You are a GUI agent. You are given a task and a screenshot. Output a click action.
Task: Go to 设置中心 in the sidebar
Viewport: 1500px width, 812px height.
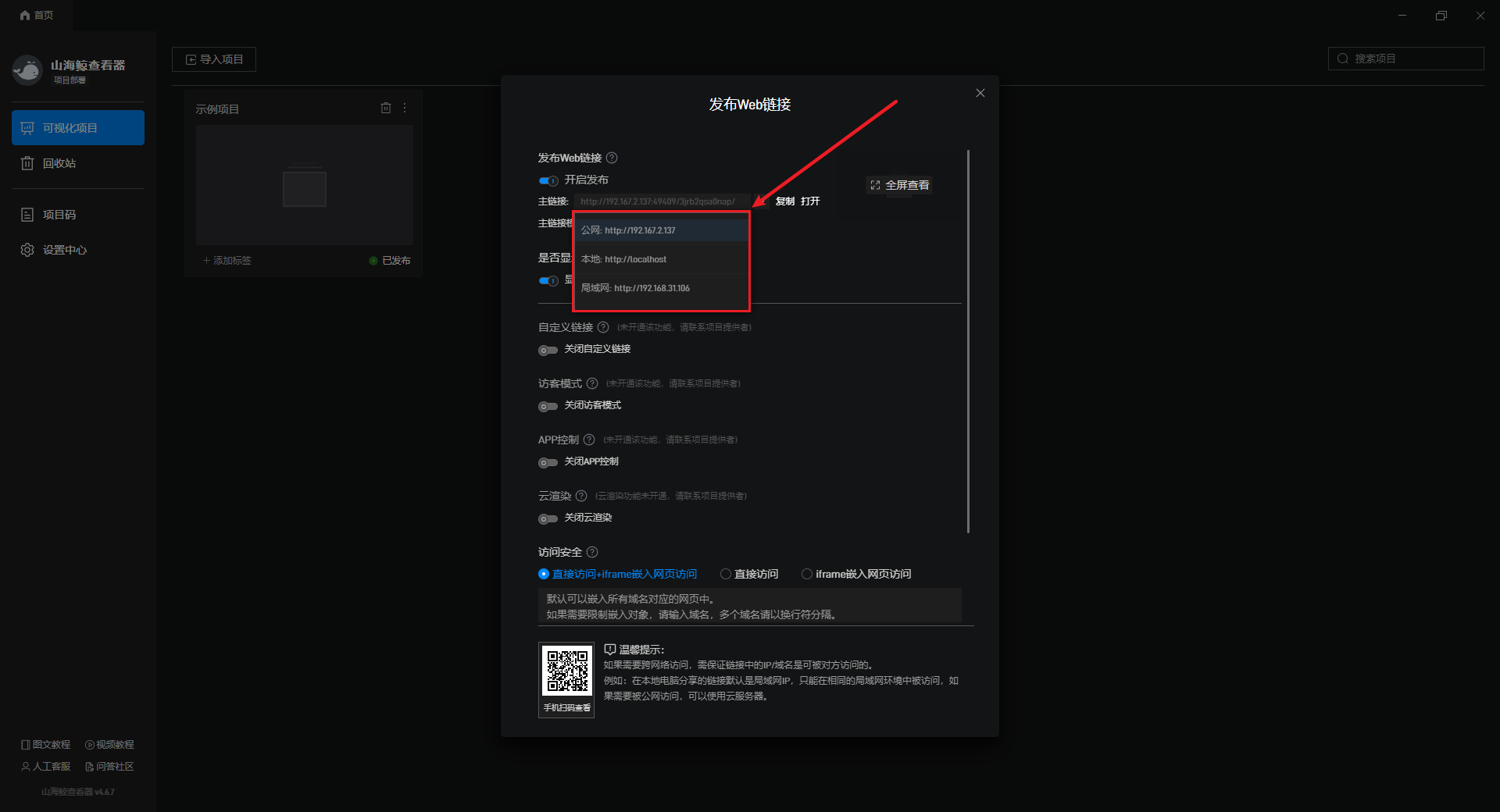click(x=64, y=250)
